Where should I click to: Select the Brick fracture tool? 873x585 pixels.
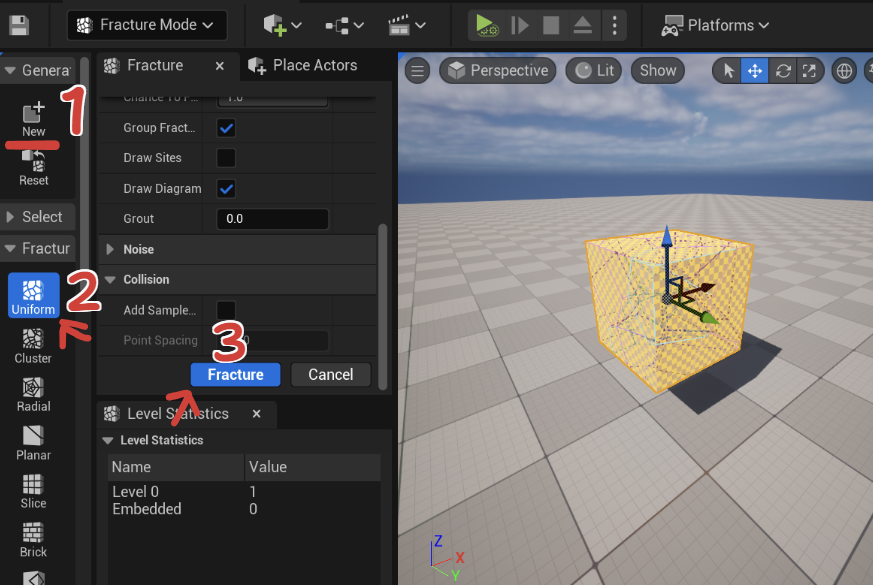tap(33, 540)
